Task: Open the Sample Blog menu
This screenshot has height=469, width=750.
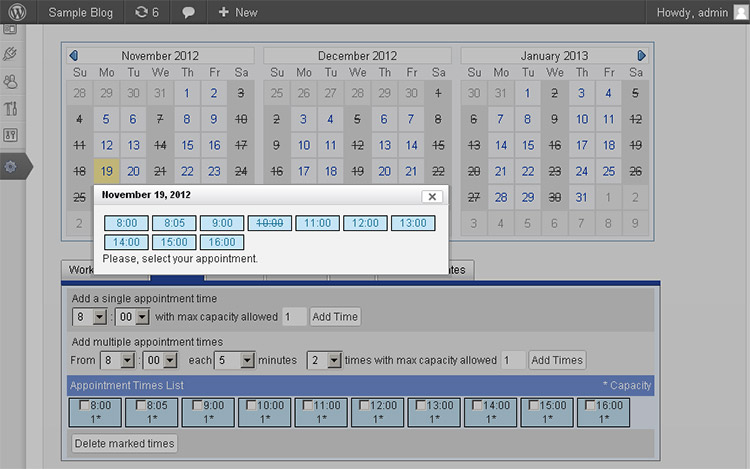Action: [x=80, y=12]
